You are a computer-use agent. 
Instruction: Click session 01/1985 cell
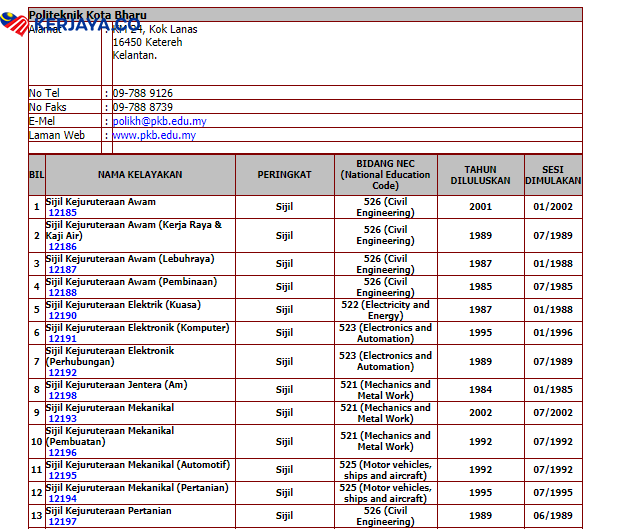point(553,390)
